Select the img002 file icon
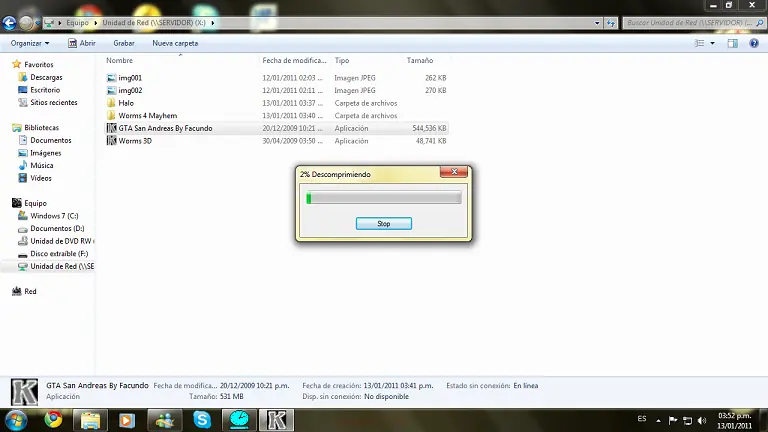 click(111, 90)
